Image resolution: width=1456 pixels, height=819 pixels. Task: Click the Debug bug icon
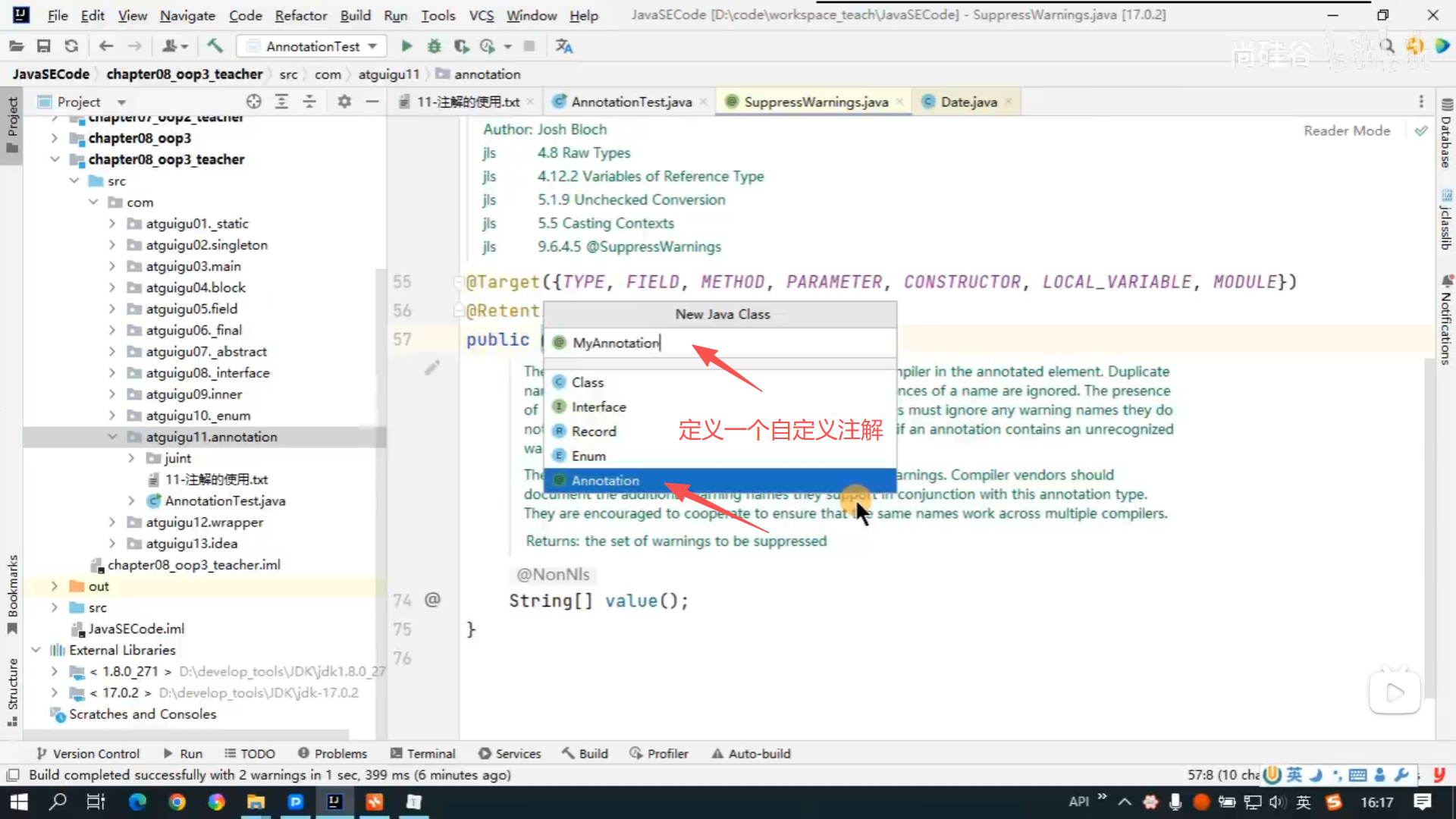click(x=434, y=46)
